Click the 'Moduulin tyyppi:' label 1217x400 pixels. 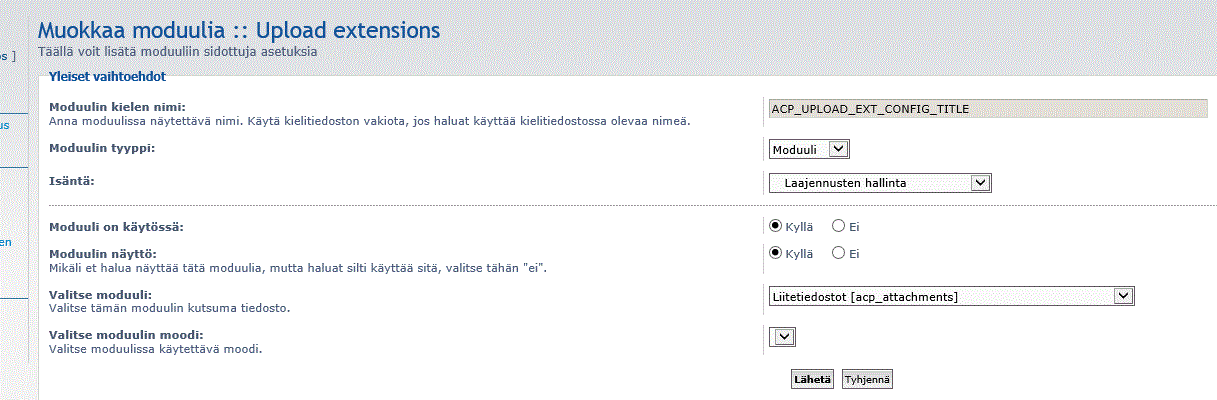pos(109,148)
